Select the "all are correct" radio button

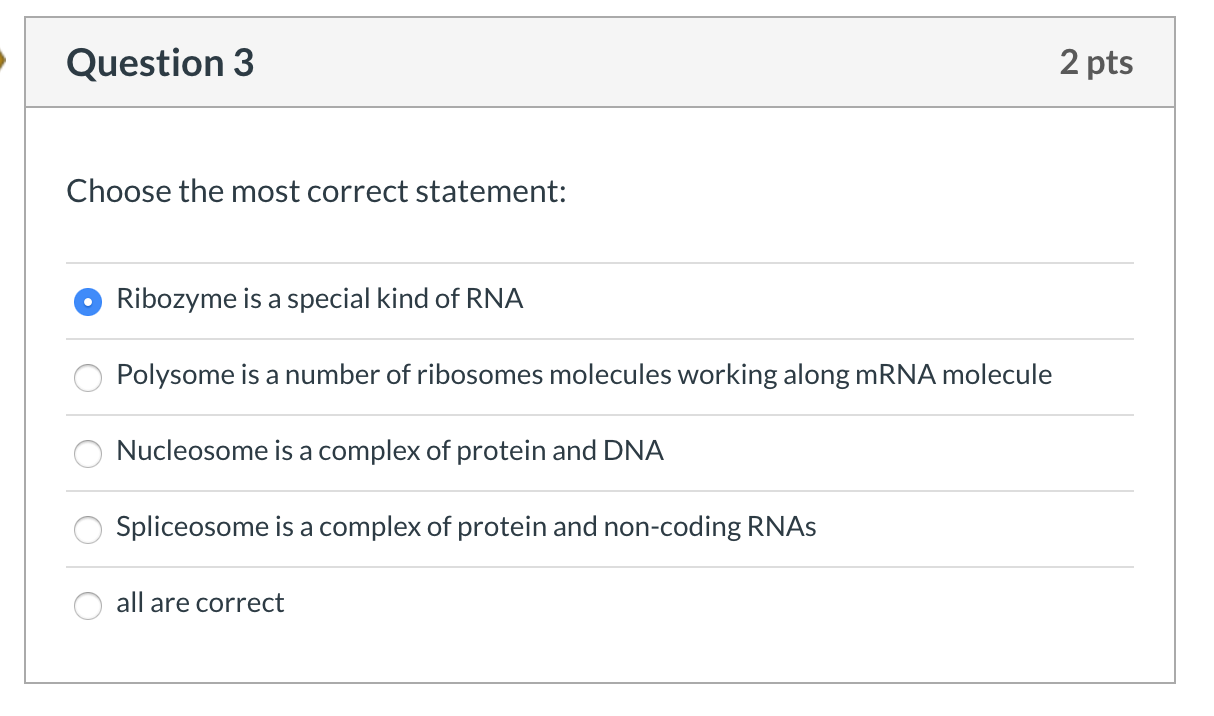pos(89,606)
